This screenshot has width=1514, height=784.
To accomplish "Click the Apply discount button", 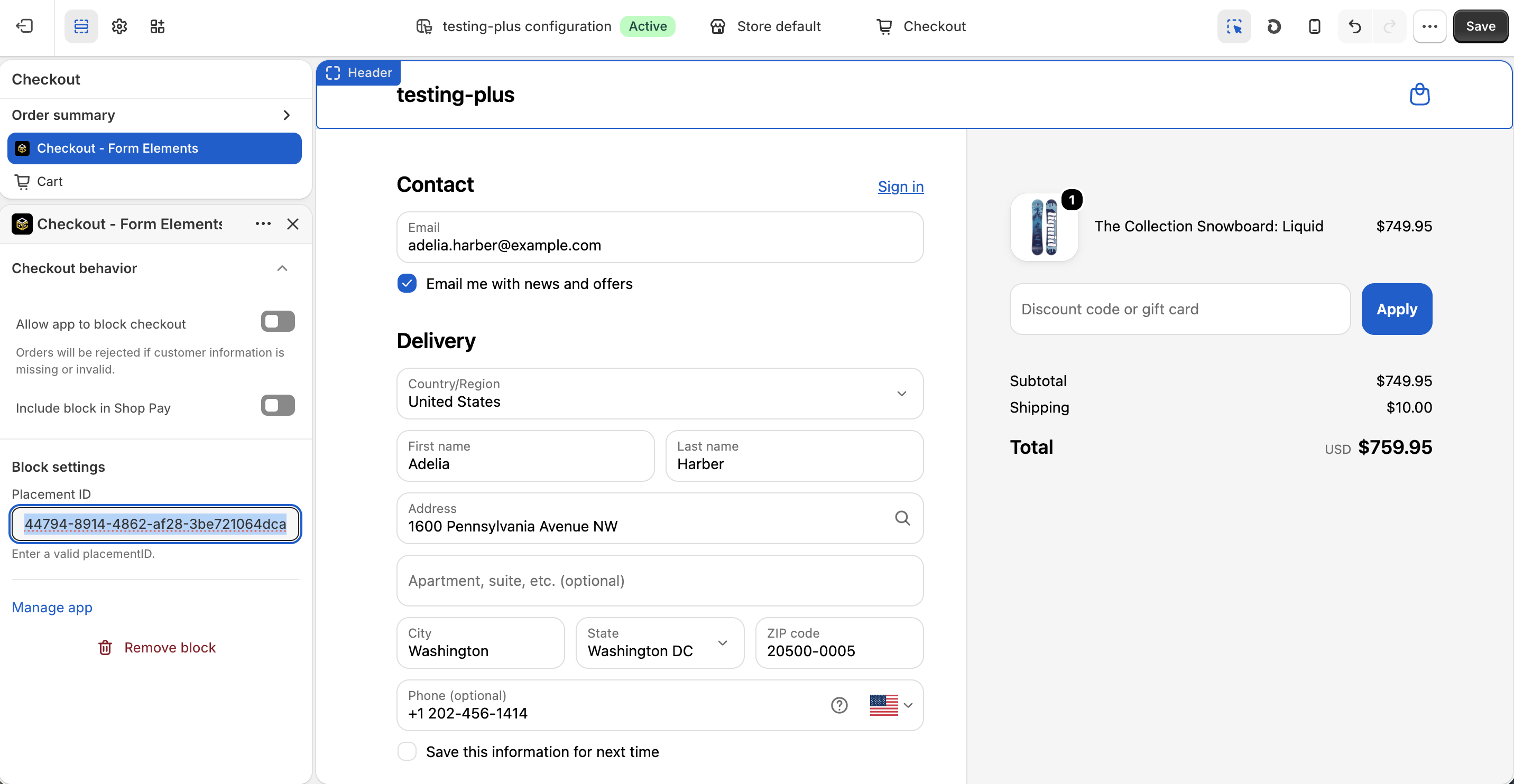I will [x=1397, y=309].
